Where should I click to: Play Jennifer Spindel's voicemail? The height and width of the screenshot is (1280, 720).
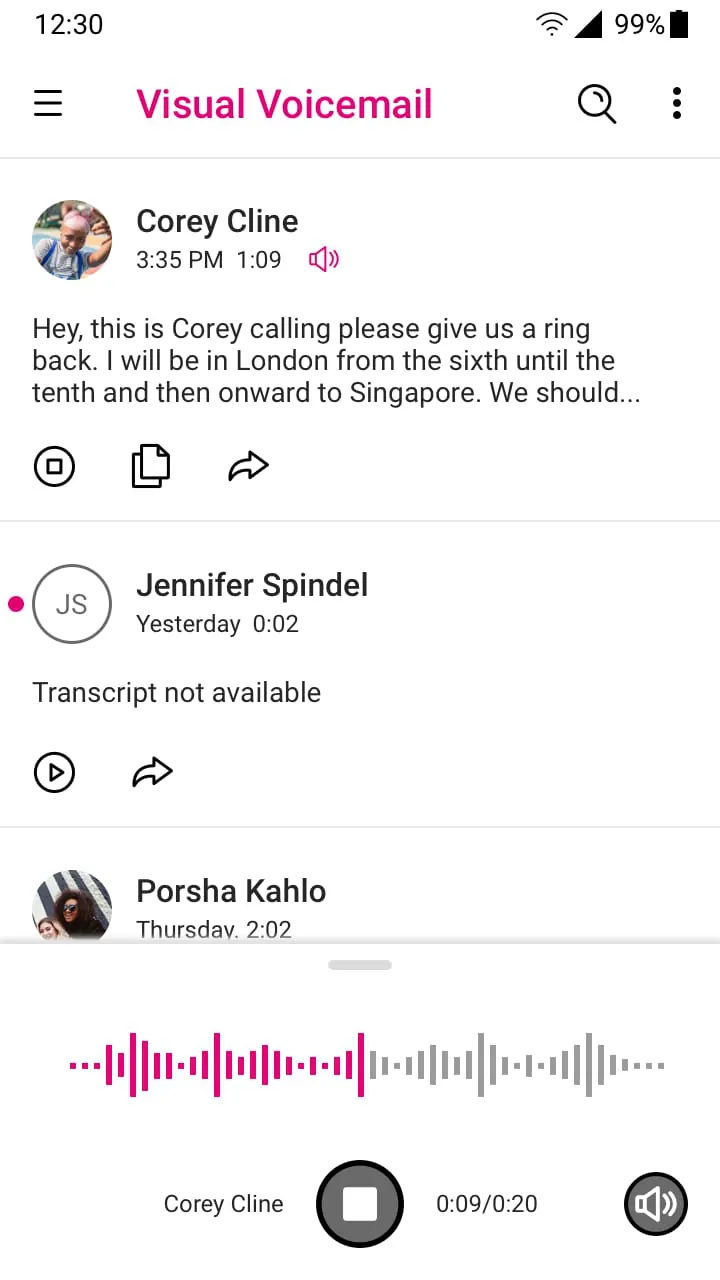tap(54, 772)
